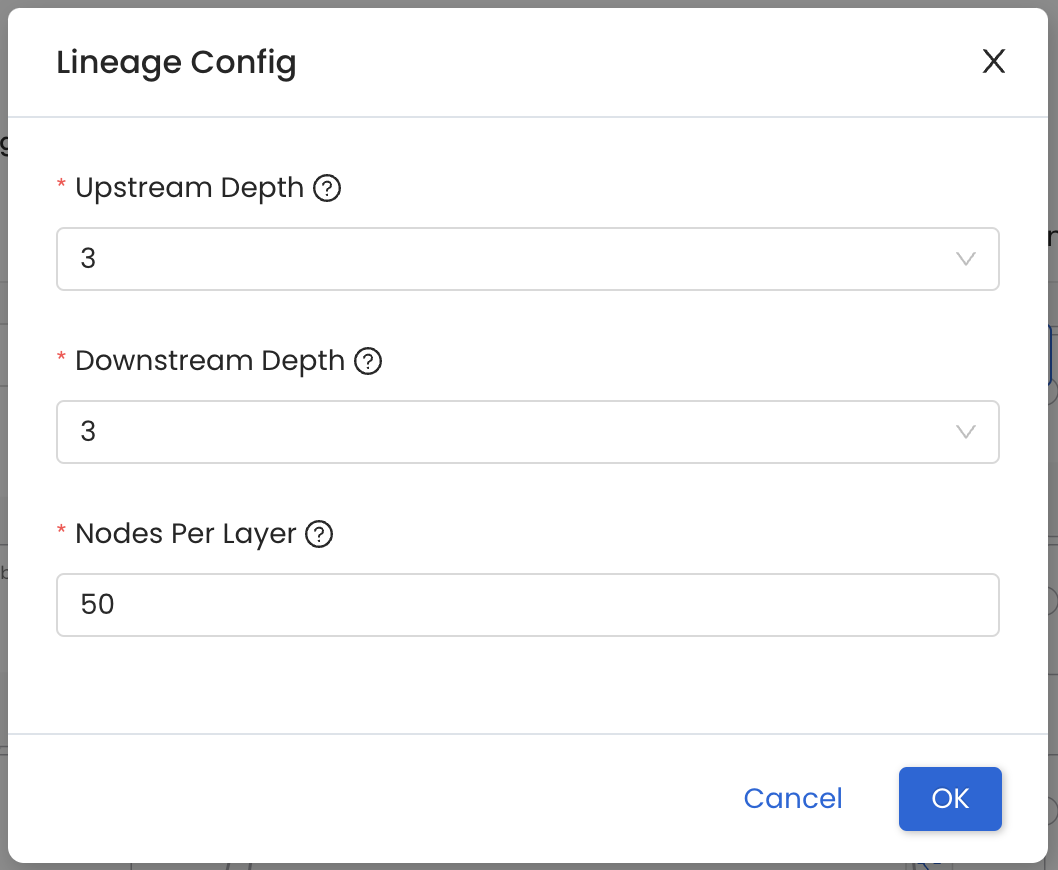Open the Upstream Depth dropdown
Screen dimensions: 1058x870
[528, 259]
